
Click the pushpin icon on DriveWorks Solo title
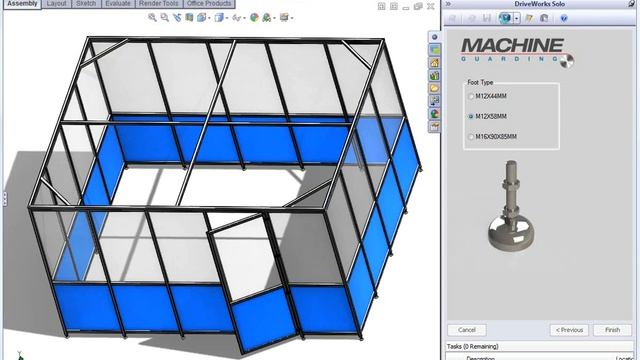(x=631, y=4)
